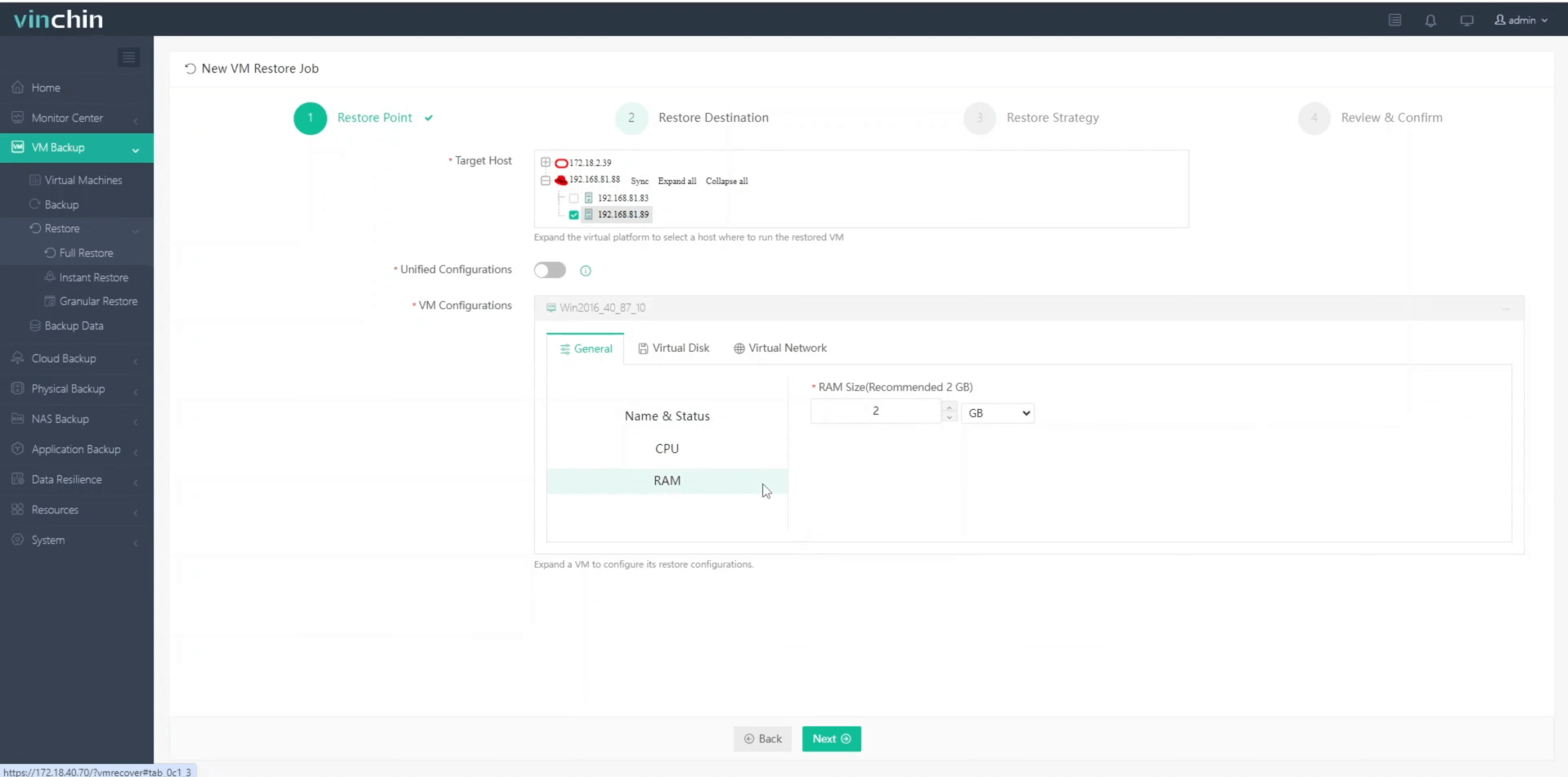Open Backup Data page

click(74, 326)
